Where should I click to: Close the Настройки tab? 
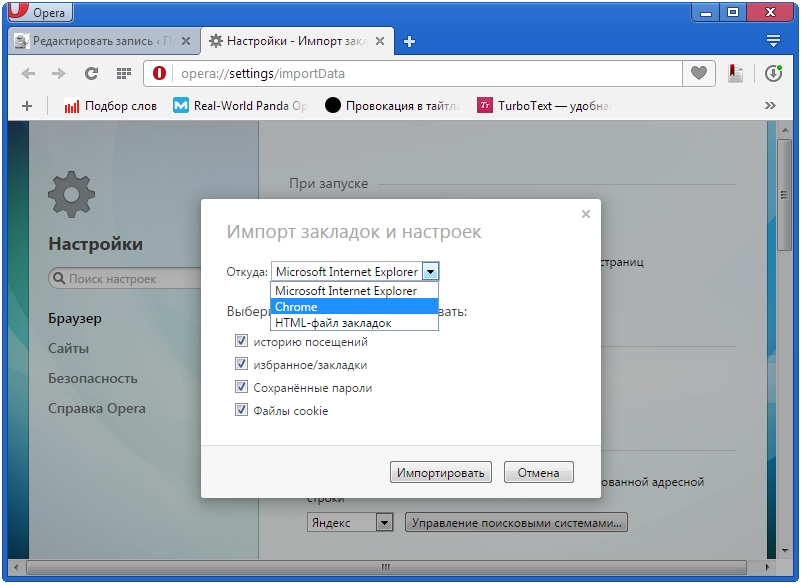click(x=380, y=41)
